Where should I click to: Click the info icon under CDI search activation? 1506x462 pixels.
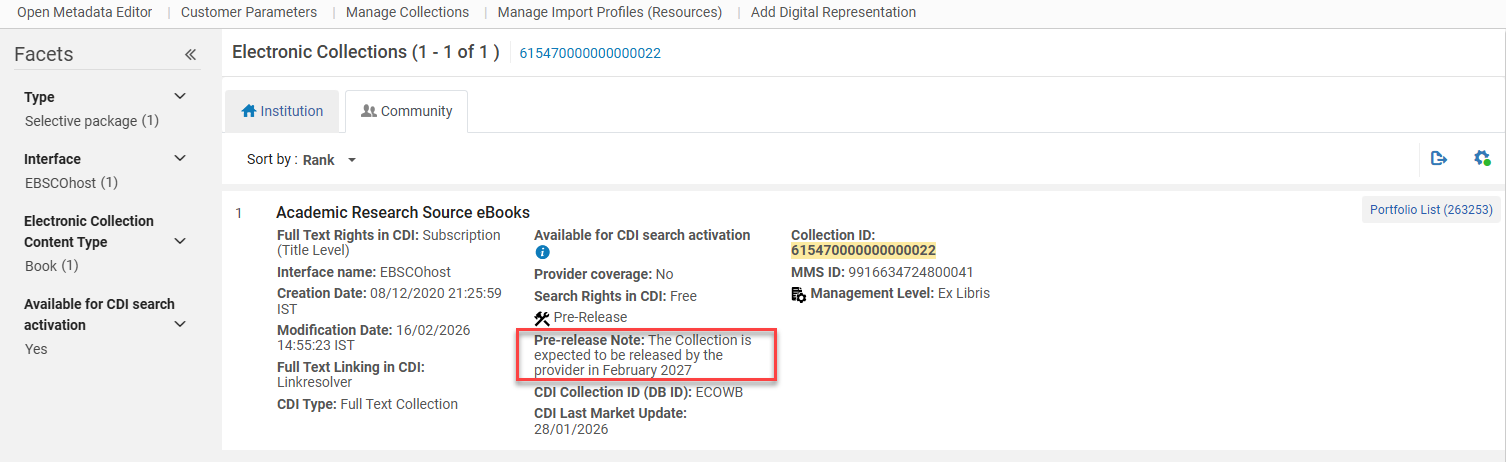[543, 253]
